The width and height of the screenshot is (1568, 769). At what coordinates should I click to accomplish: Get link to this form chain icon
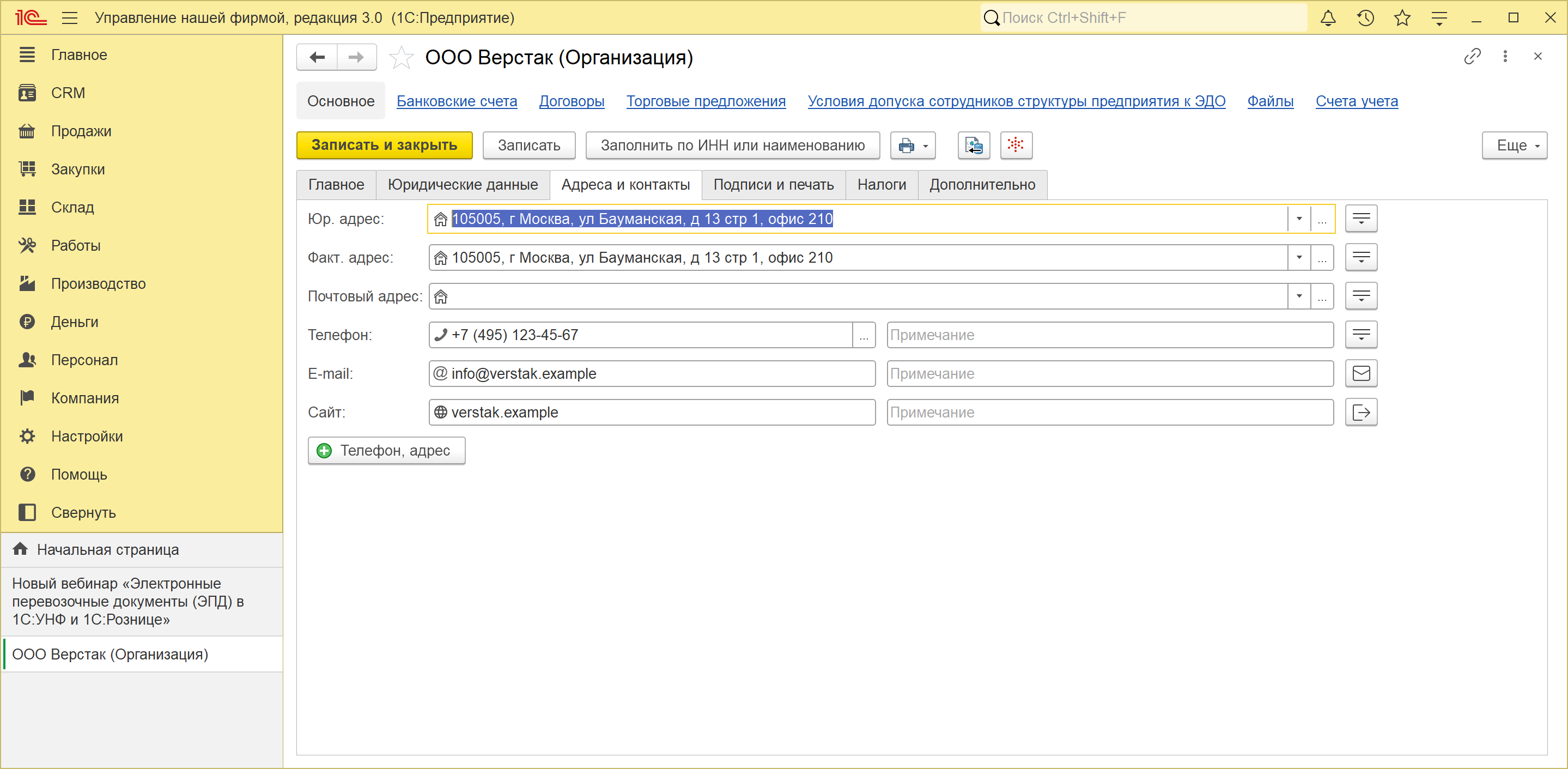click(x=1472, y=57)
